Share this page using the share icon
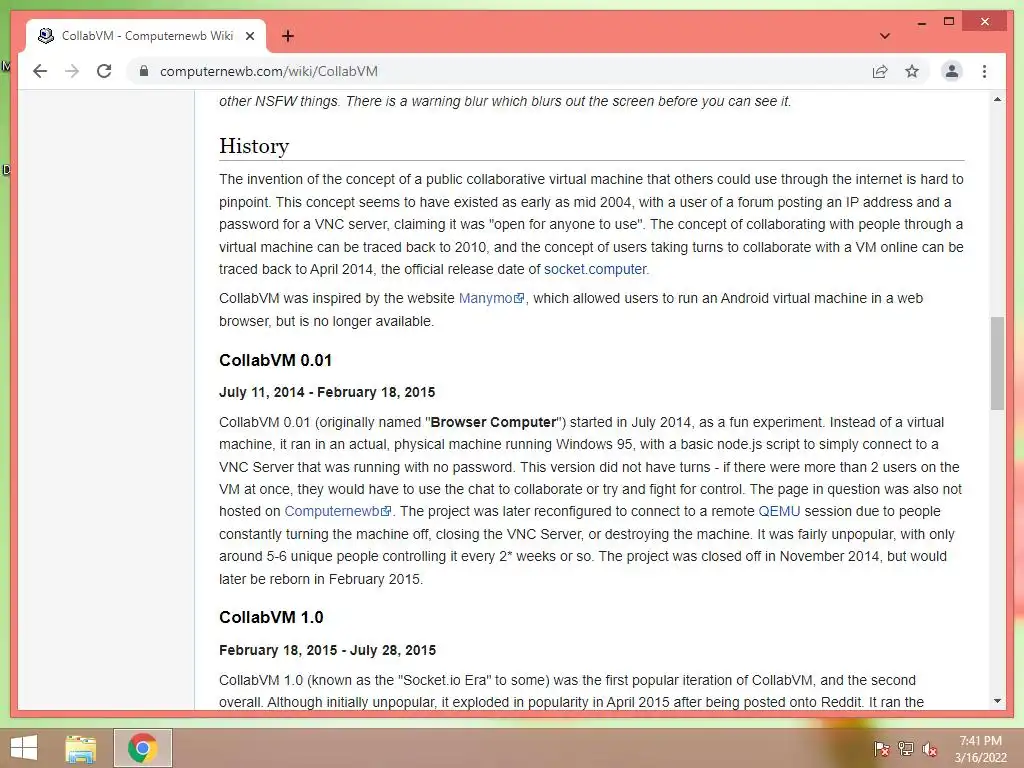The image size is (1024, 768). [880, 71]
